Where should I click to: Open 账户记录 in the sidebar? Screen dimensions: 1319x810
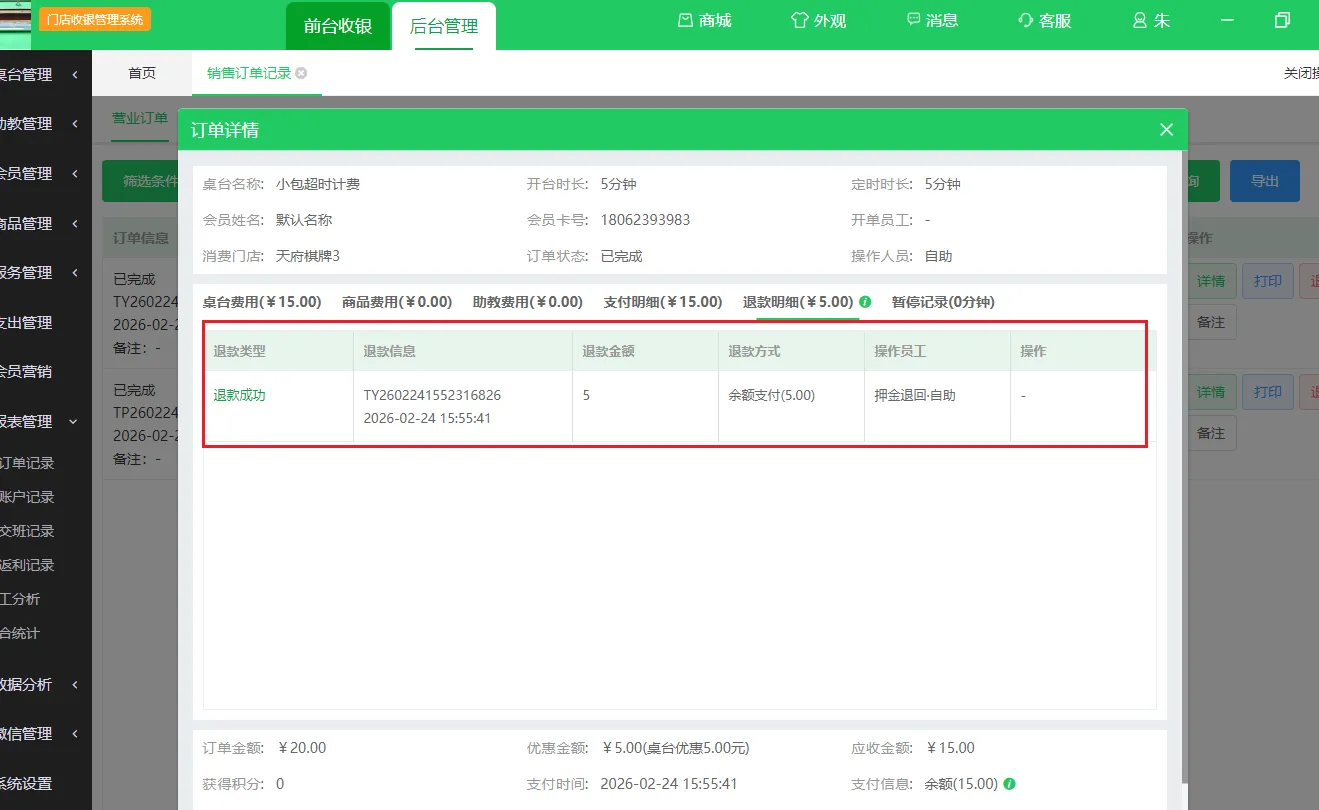pyautogui.click(x=28, y=497)
